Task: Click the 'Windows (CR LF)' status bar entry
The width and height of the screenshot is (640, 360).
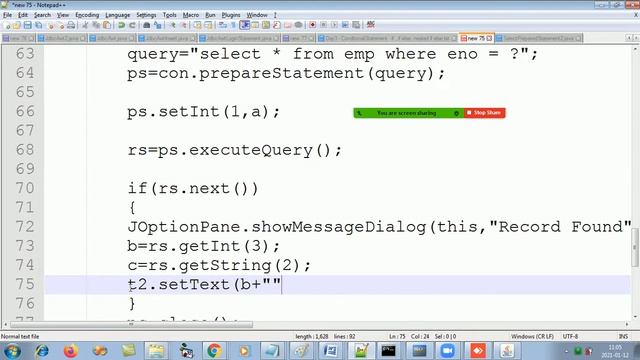Action: (532, 336)
